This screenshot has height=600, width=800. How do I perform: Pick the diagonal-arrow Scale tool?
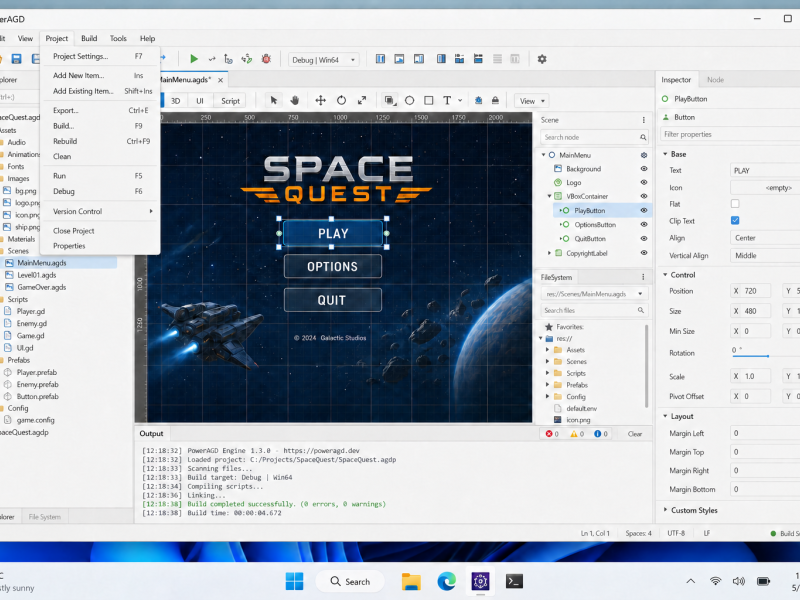pyautogui.click(x=362, y=101)
